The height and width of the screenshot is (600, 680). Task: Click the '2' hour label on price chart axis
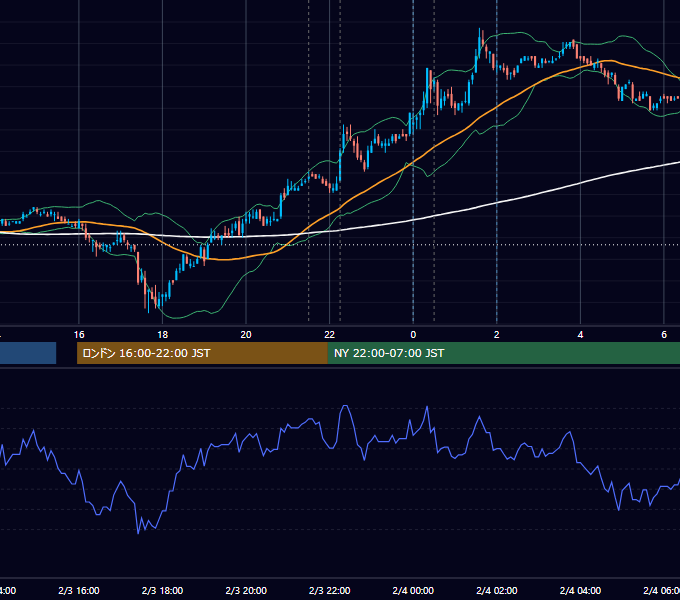[497, 335]
